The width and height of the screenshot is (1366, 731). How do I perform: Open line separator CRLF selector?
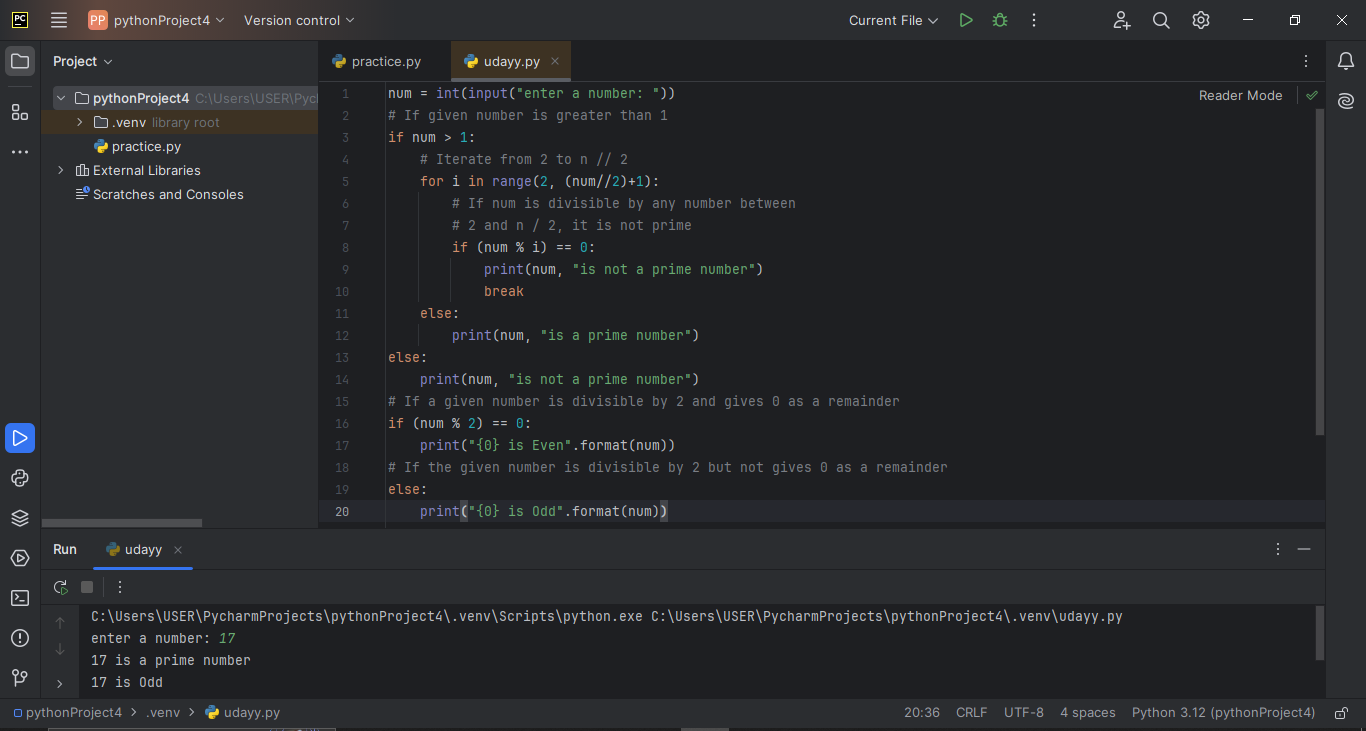971,713
